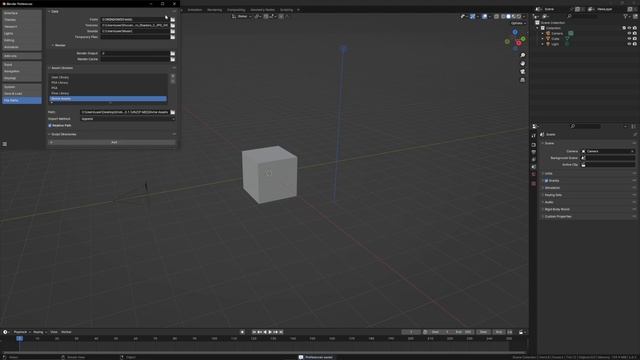Viewport: 640px width, 360px height.
Task: Click the asset library Path text field
Action: (124, 112)
